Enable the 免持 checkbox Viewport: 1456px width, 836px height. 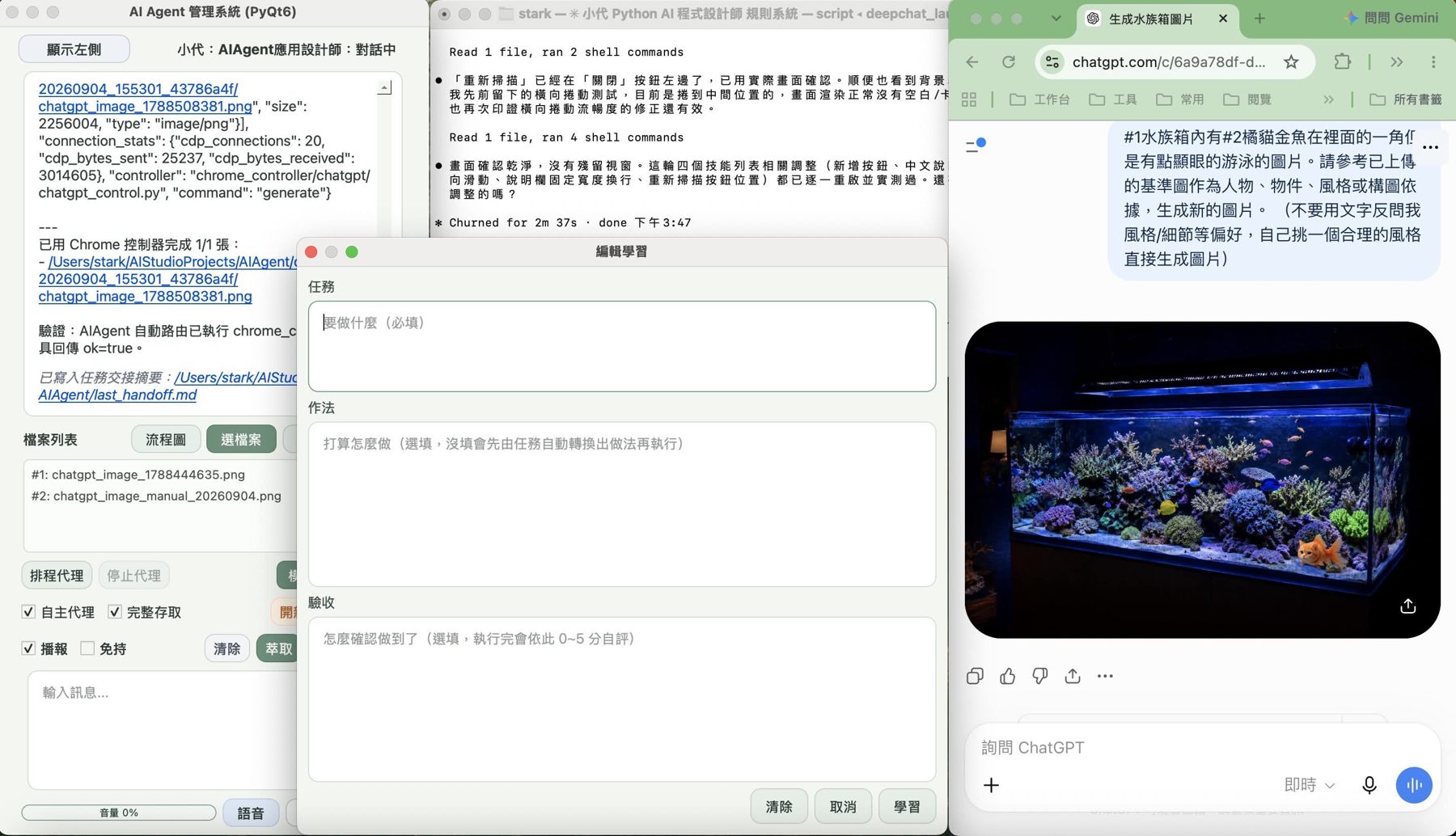click(87, 648)
